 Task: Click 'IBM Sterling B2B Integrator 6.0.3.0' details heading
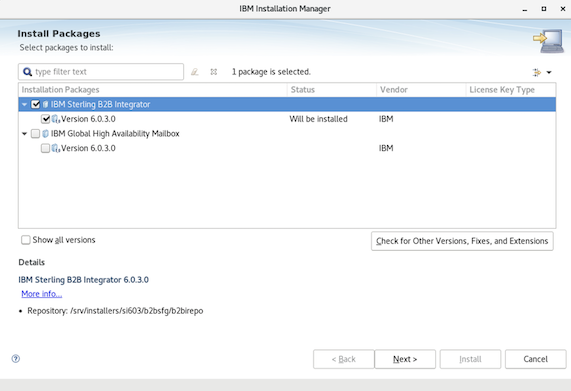pyautogui.click(x=83, y=280)
